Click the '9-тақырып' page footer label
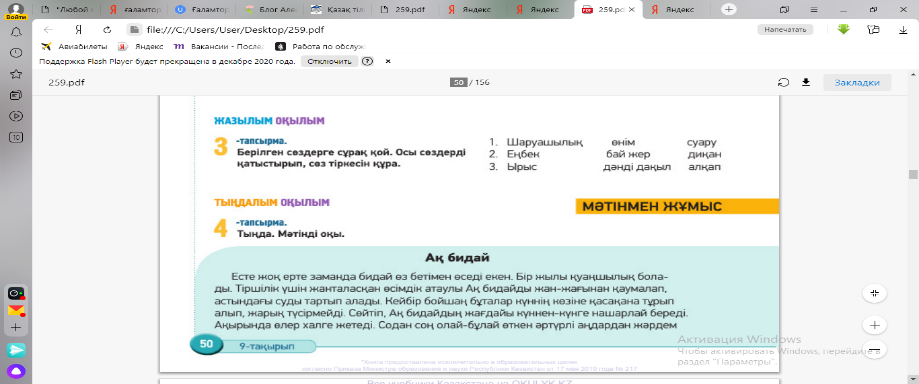The width and height of the screenshot is (919, 384). click(267, 346)
